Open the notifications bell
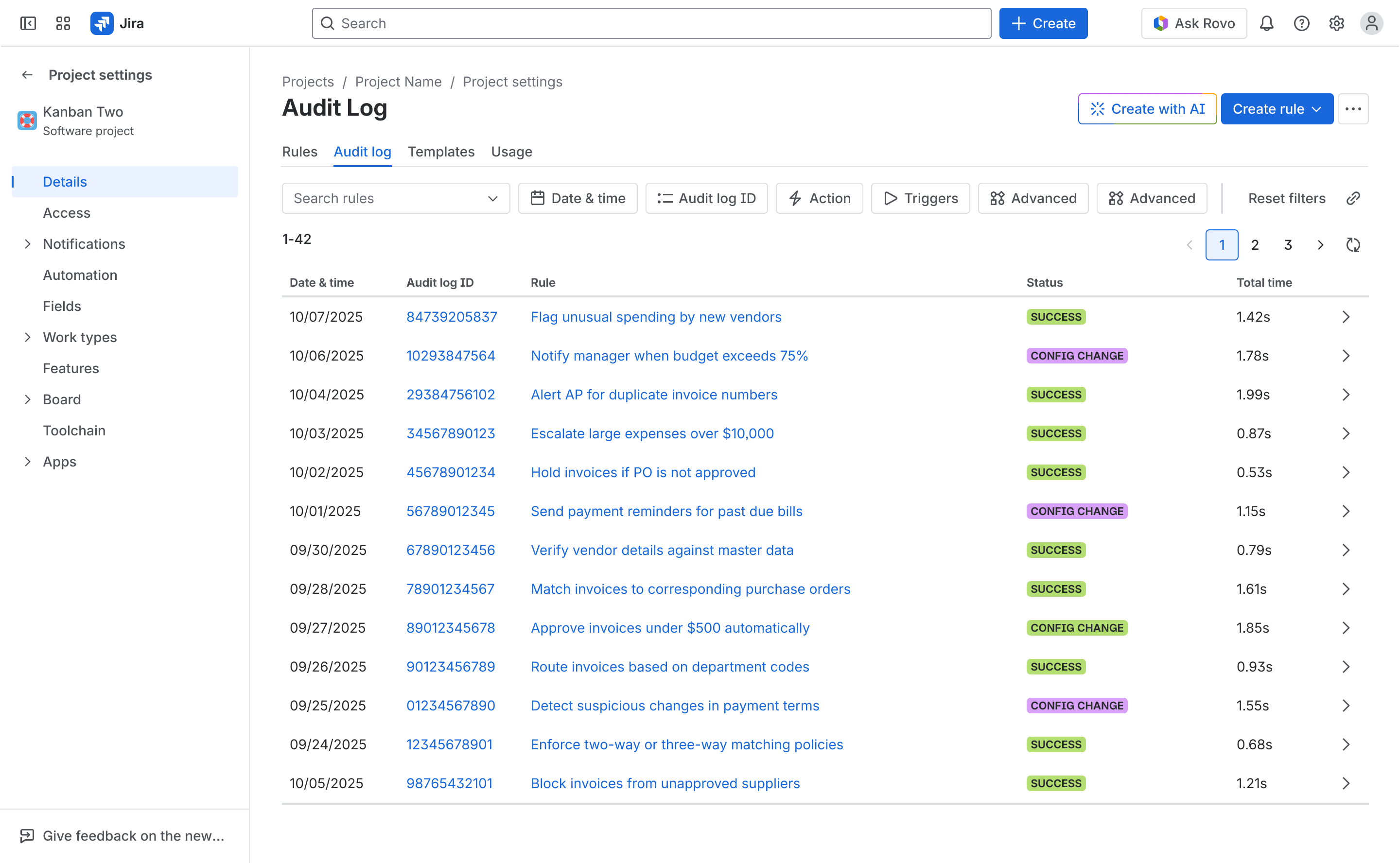Screen dimensions: 1400x863 click(1267, 23)
